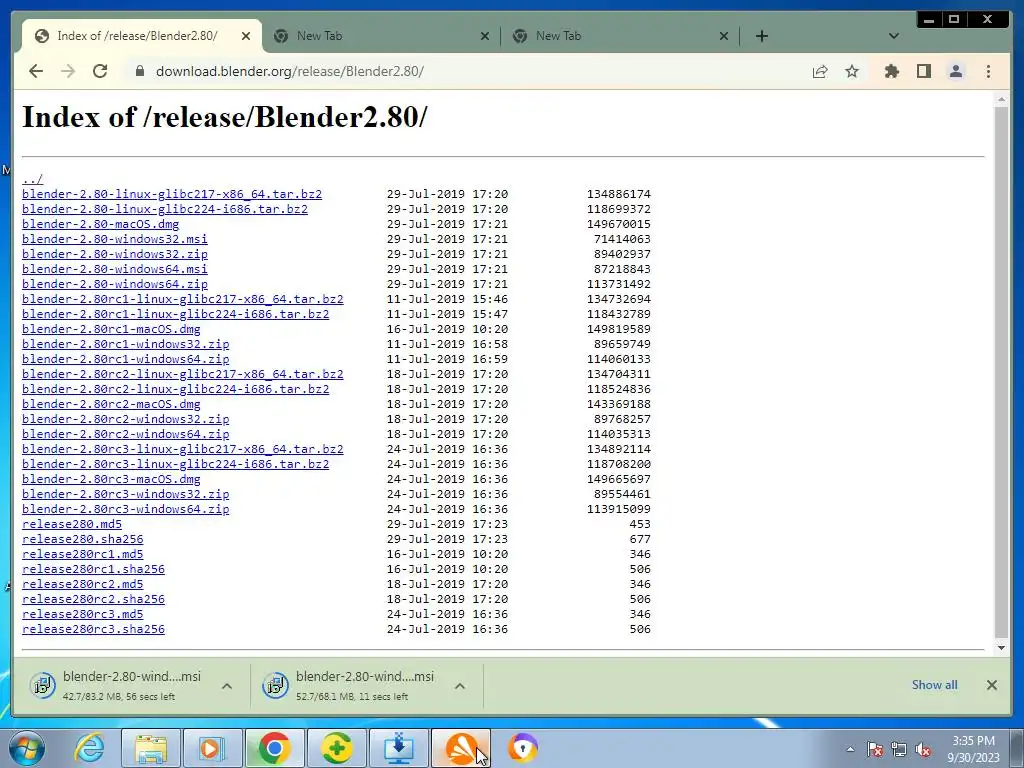The width and height of the screenshot is (1024, 768).
Task: Open media player taskbar icon
Action: pyautogui.click(x=212, y=748)
